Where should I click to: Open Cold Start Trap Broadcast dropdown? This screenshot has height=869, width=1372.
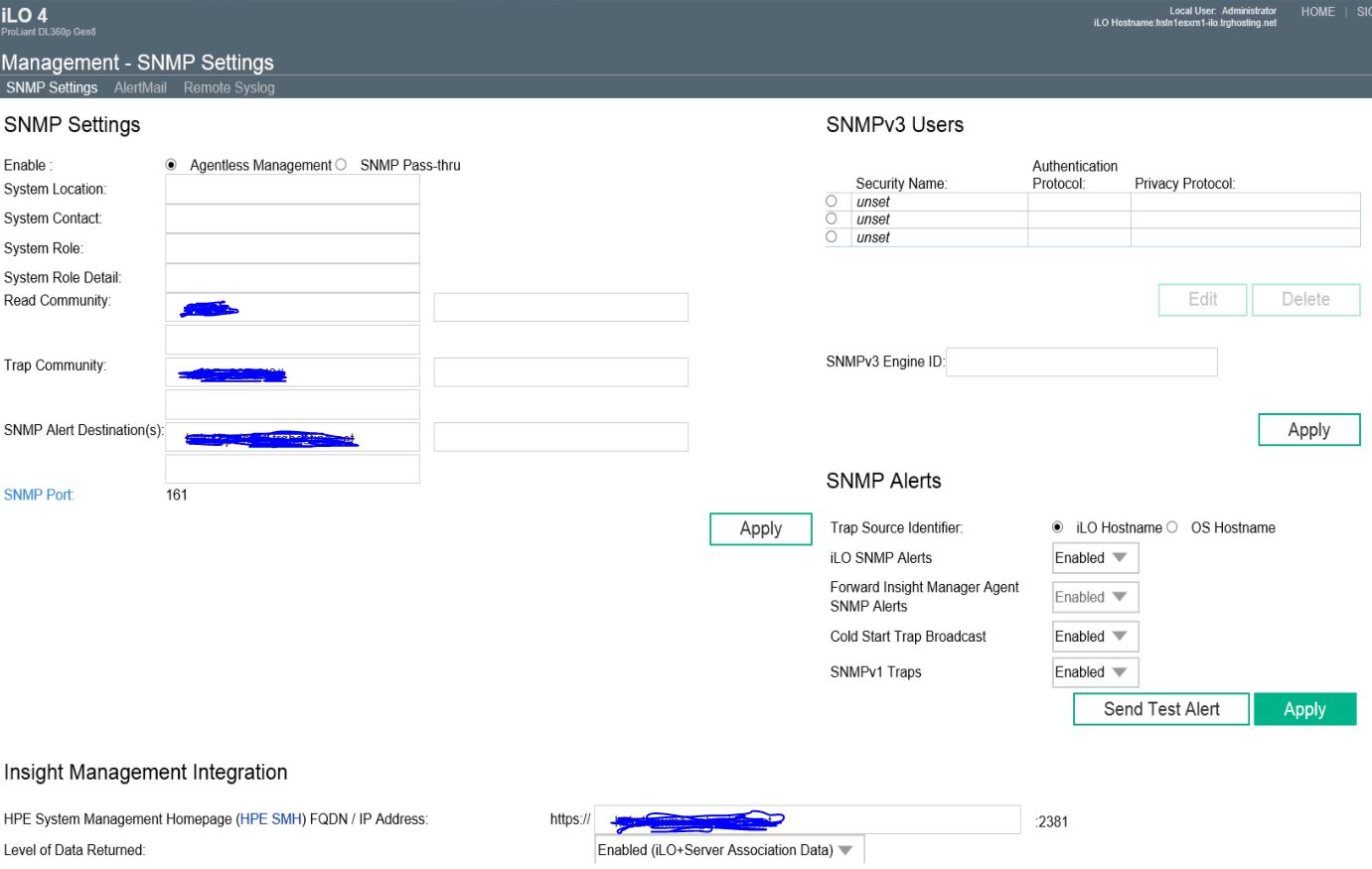(1095, 637)
